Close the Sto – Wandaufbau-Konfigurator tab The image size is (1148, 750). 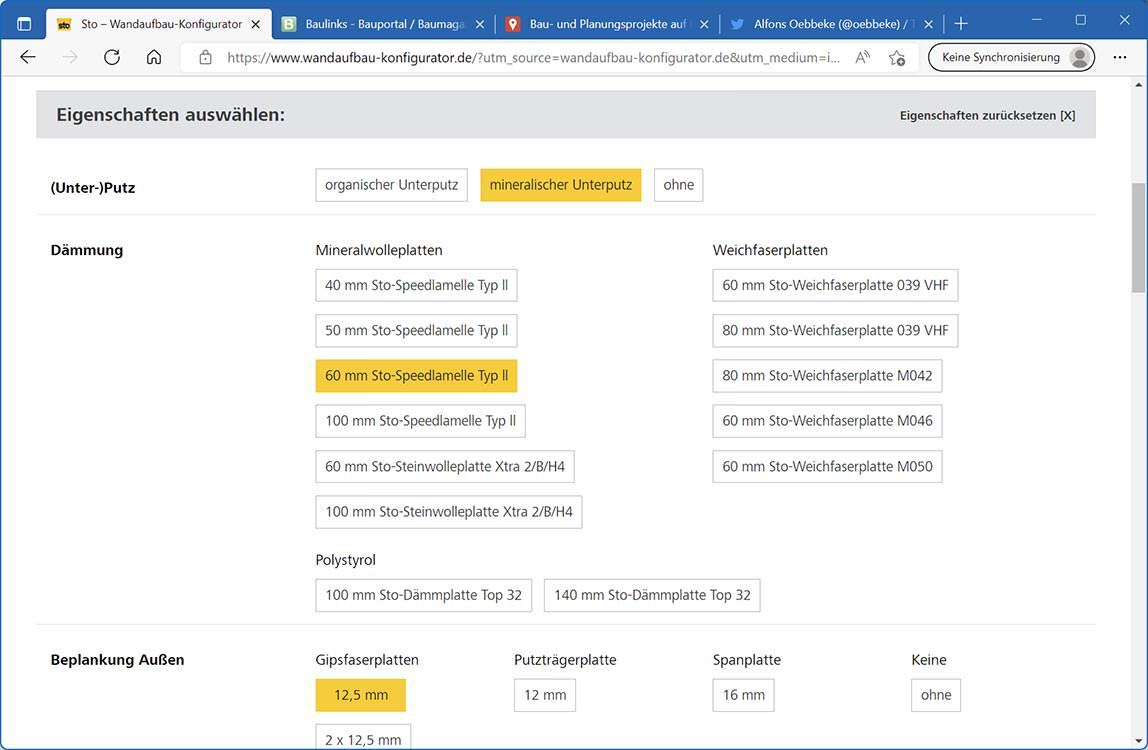(x=256, y=24)
